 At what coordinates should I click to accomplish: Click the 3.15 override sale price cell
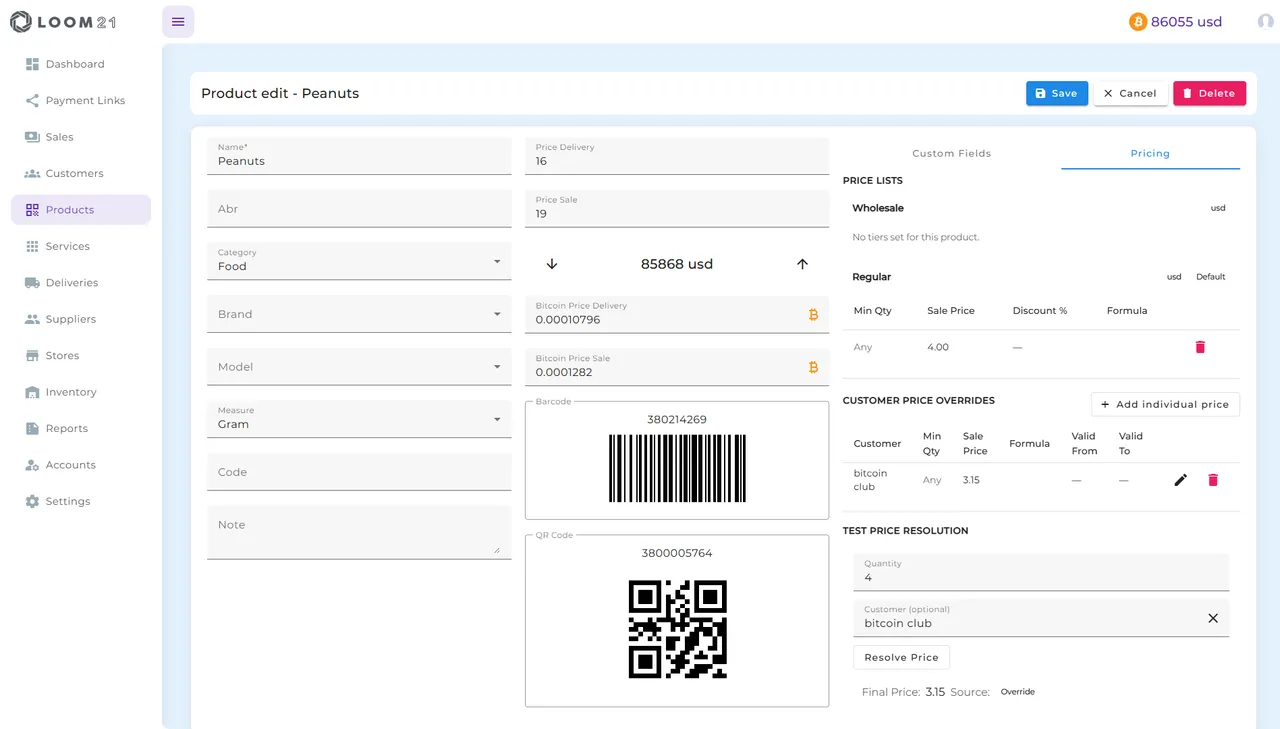point(971,480)
